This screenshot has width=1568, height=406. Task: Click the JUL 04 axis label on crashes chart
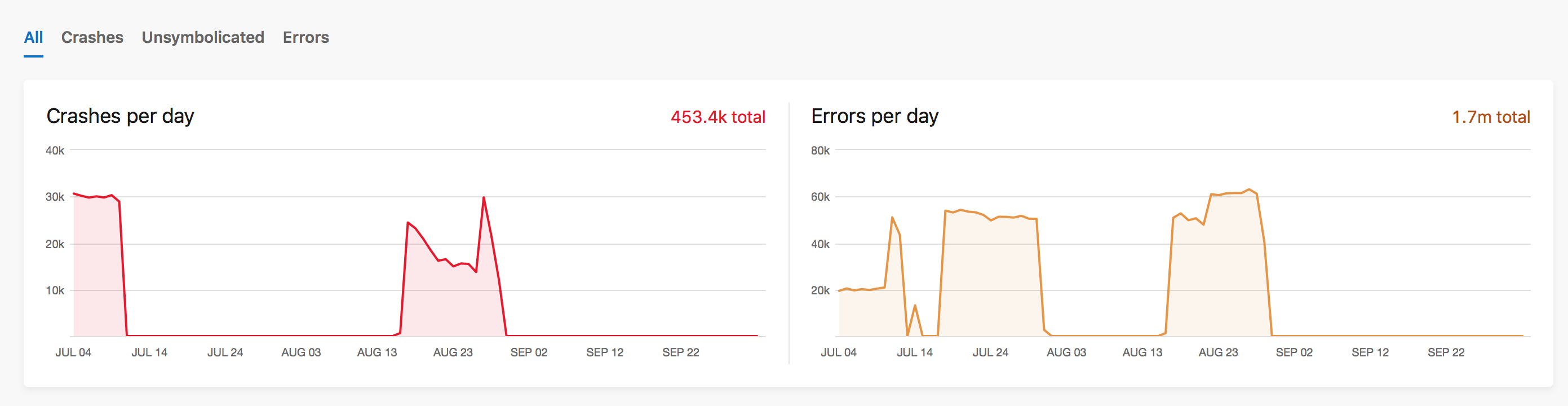coord(74,352)
